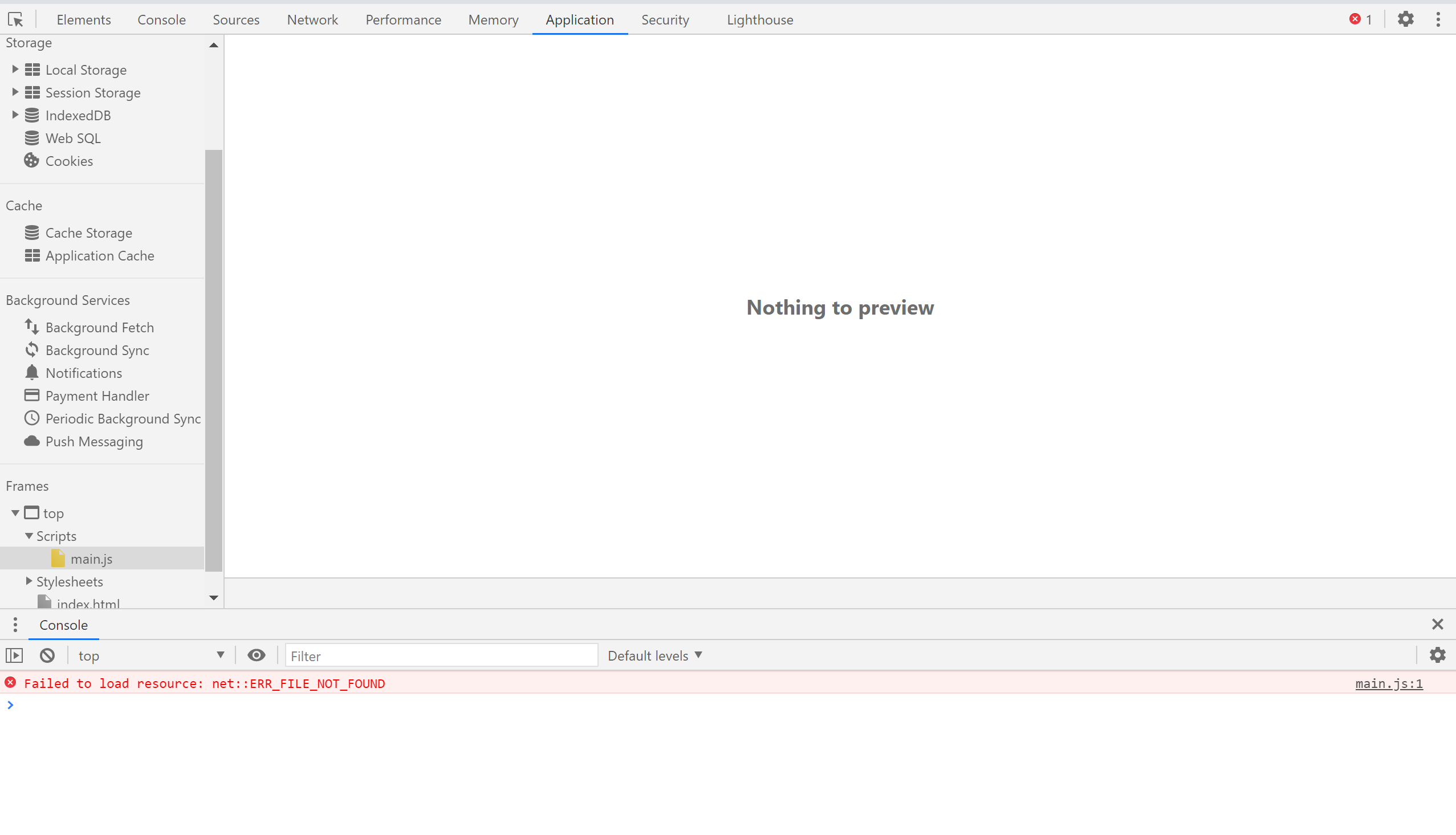Click the red error count badge

(1360, 19)
